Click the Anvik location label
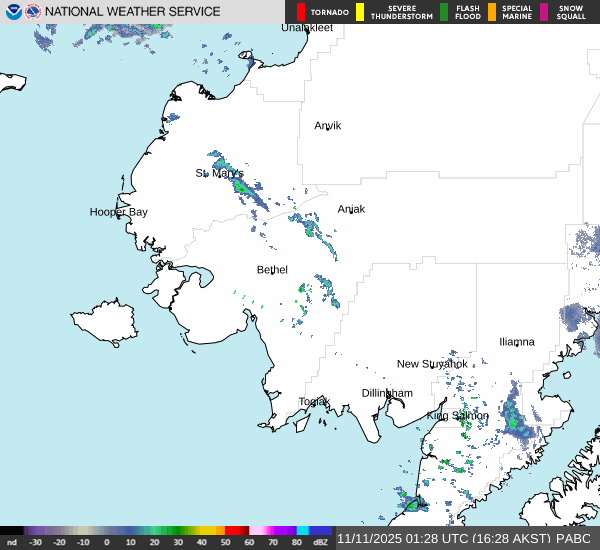 (x=327, y=126)
